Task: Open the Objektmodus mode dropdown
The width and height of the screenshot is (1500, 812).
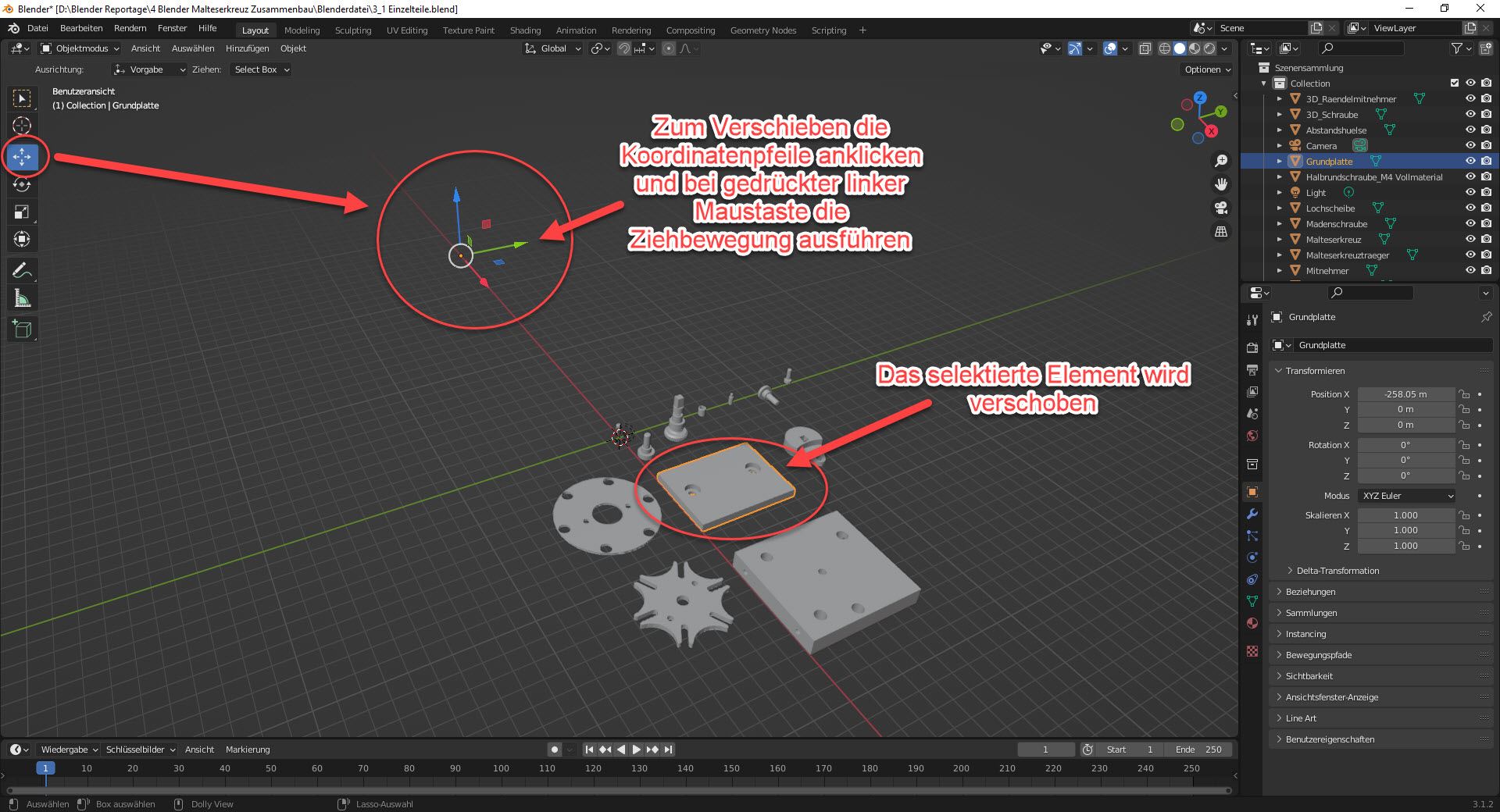Action: coord(80,48)
